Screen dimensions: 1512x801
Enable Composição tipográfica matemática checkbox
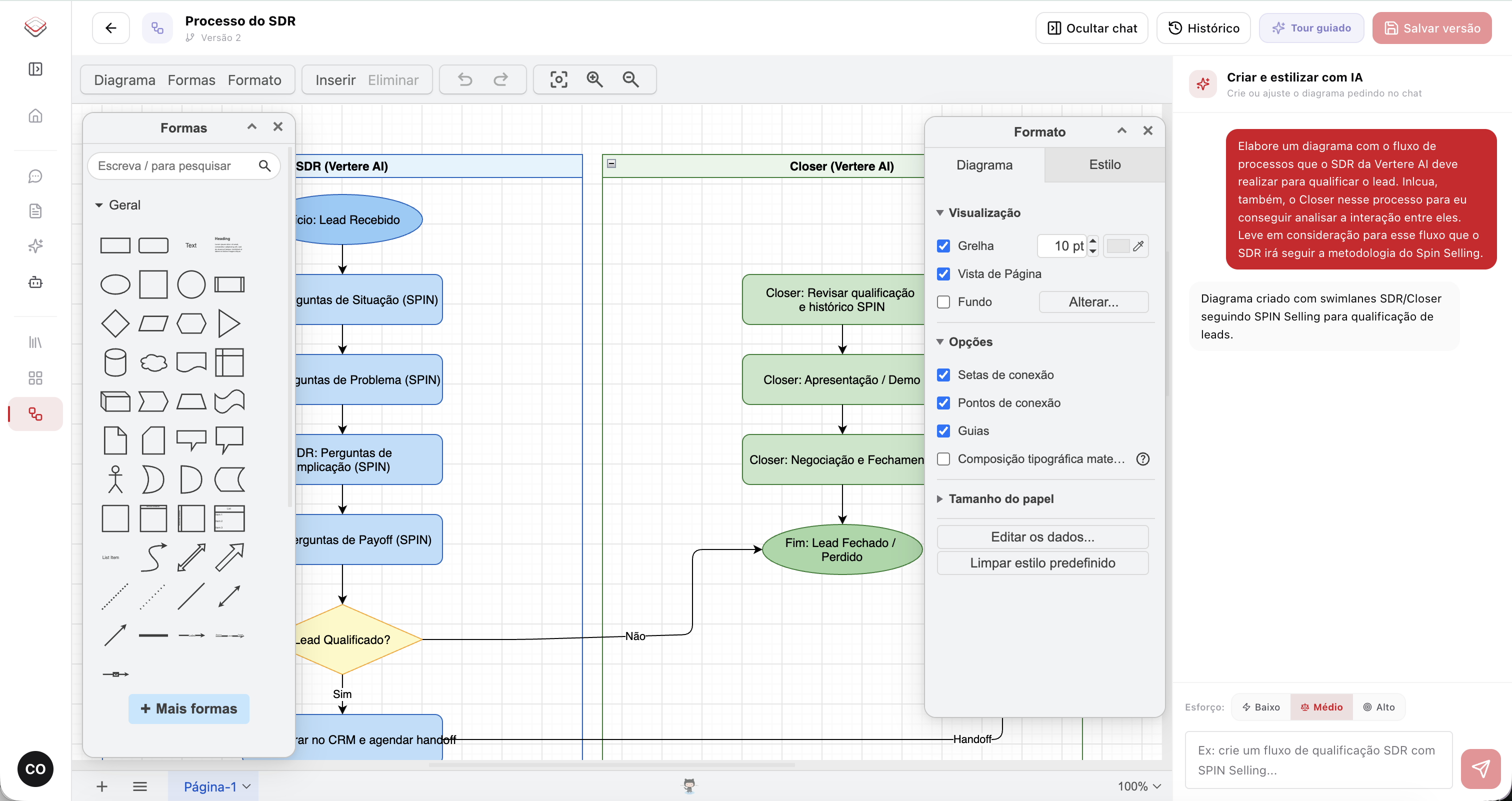tap(943, 459)
